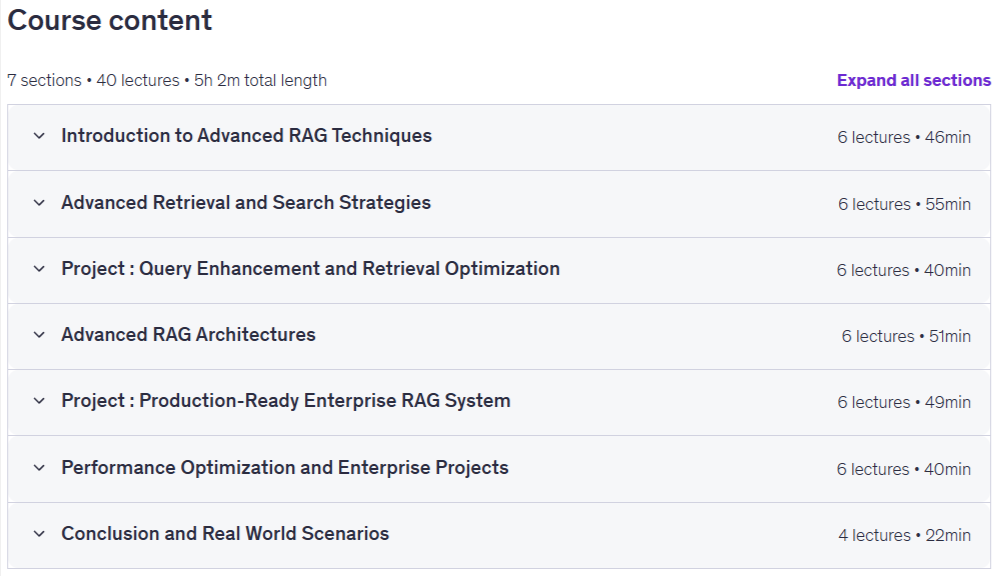The height and width of the screenshot is (576, 998).
Task: Click the 7 sections • 40 lectures summary text
Action: pyautogui.click(x=167, y=81)
